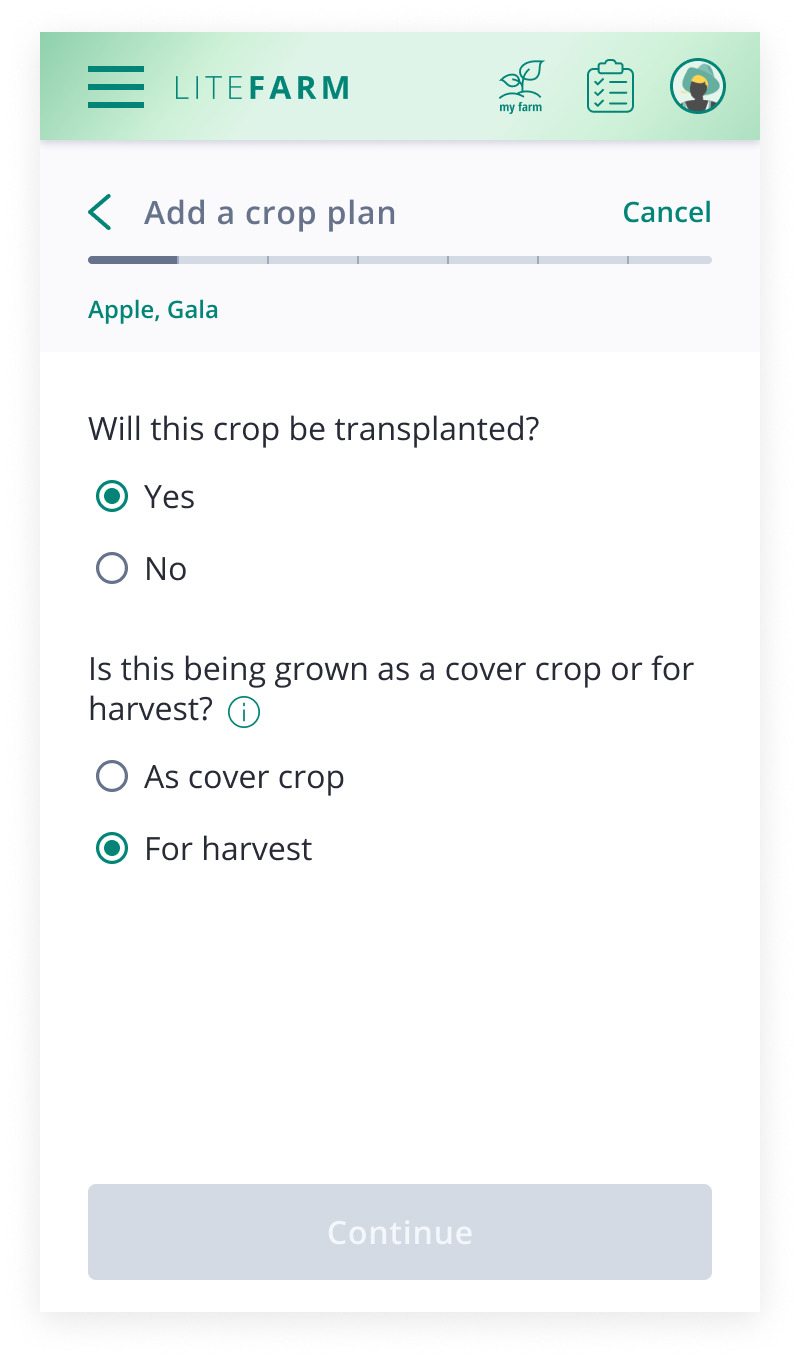Open the user profile avatar
The width and height of the screenshot is (800, 1360).
698,87
